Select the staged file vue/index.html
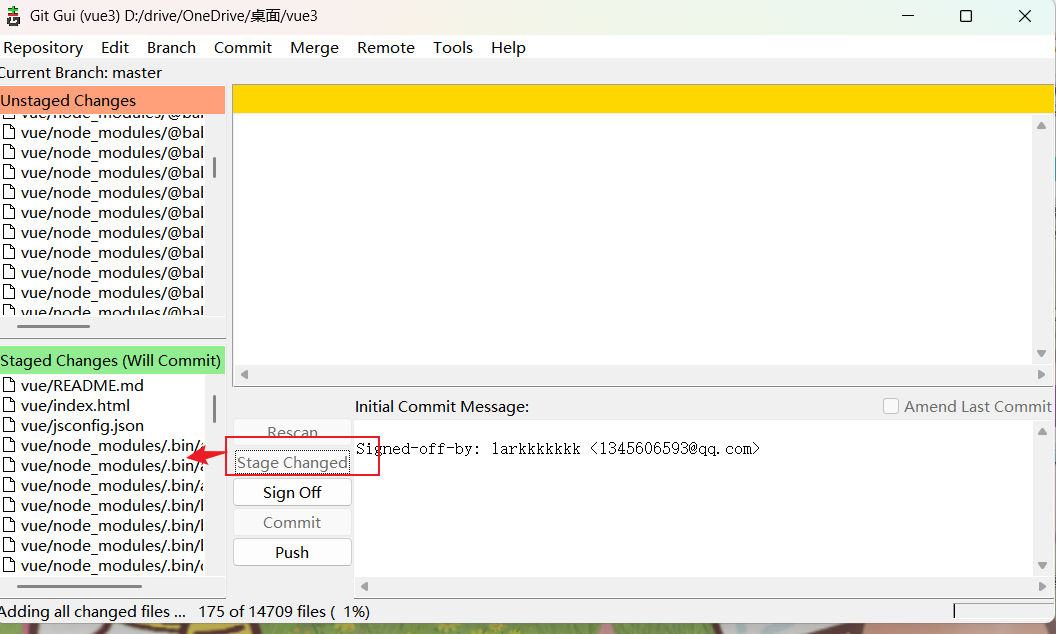The width and height of the screenshot is (1056, 634). (75, 406)
